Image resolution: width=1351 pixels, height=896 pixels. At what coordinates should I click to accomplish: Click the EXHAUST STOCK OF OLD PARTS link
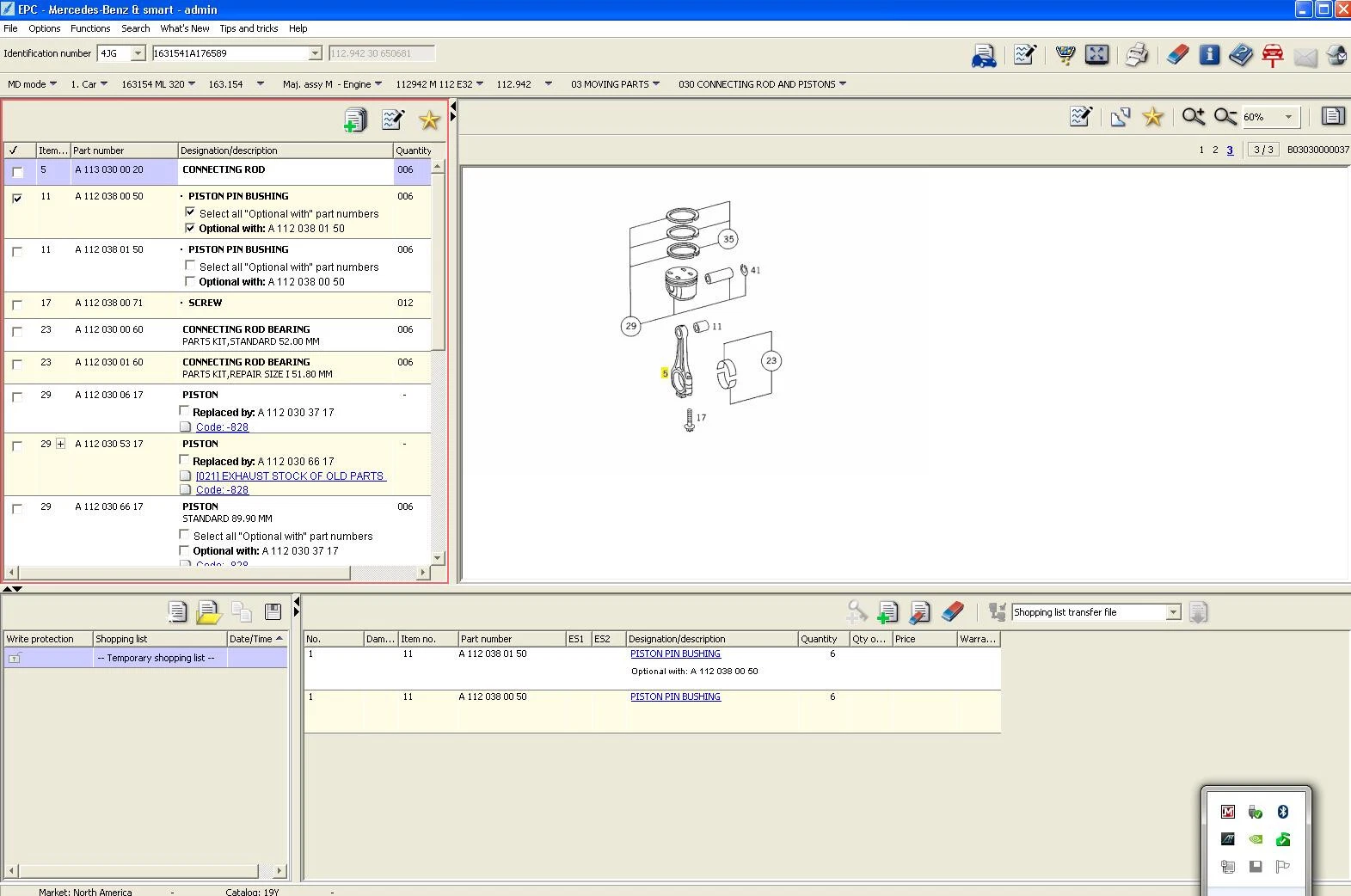(x=290, y=476)
